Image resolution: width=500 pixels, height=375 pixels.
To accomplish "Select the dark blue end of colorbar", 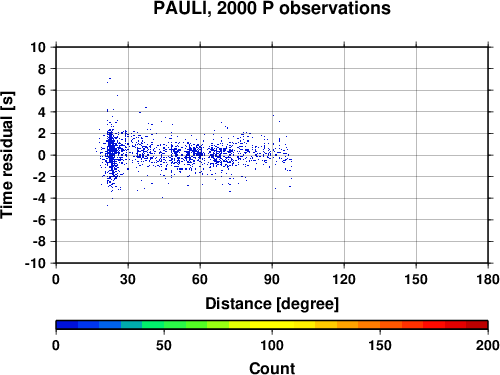I will point(67,325).
